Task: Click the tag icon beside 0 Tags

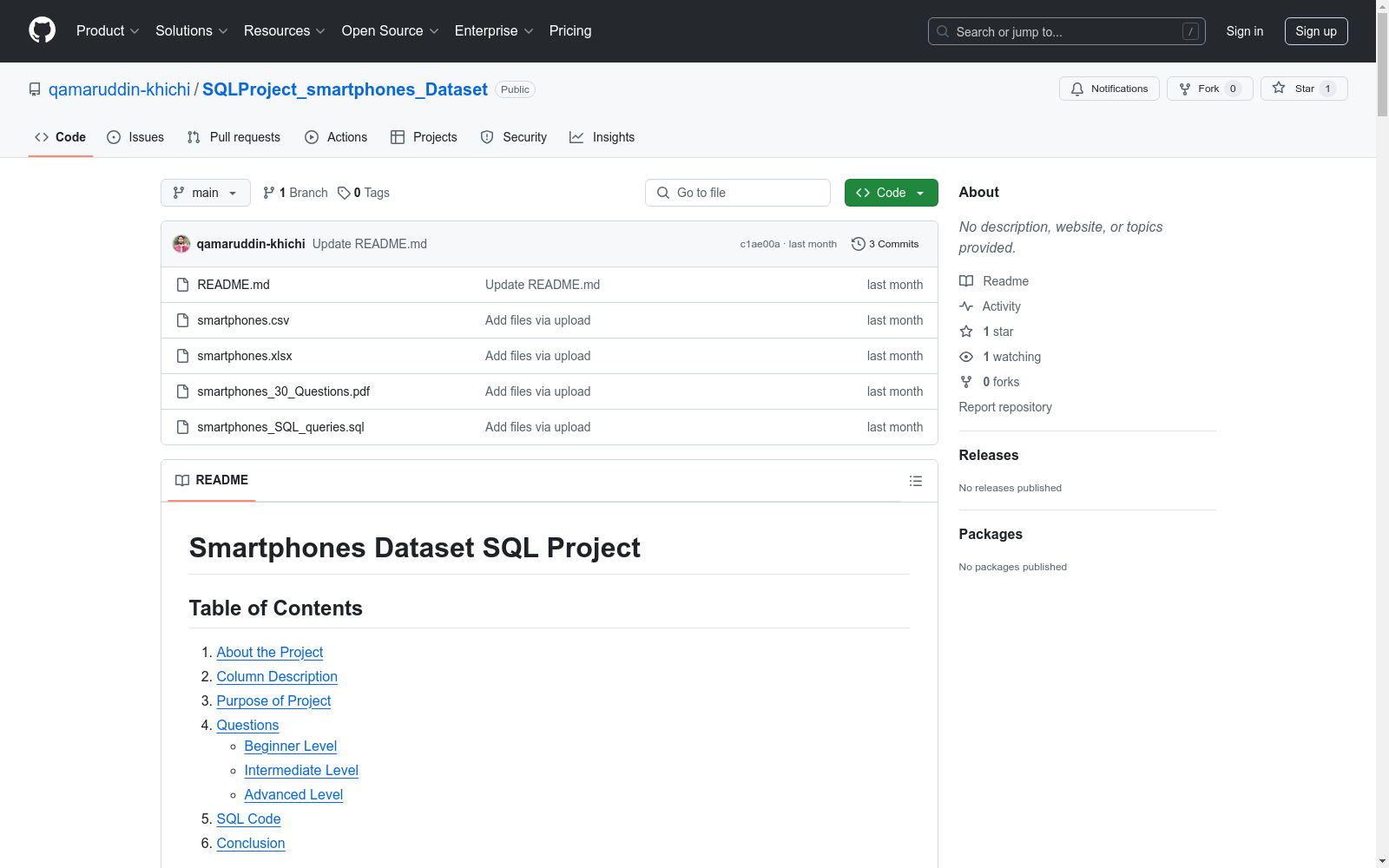Action: (x=344, y=193)
